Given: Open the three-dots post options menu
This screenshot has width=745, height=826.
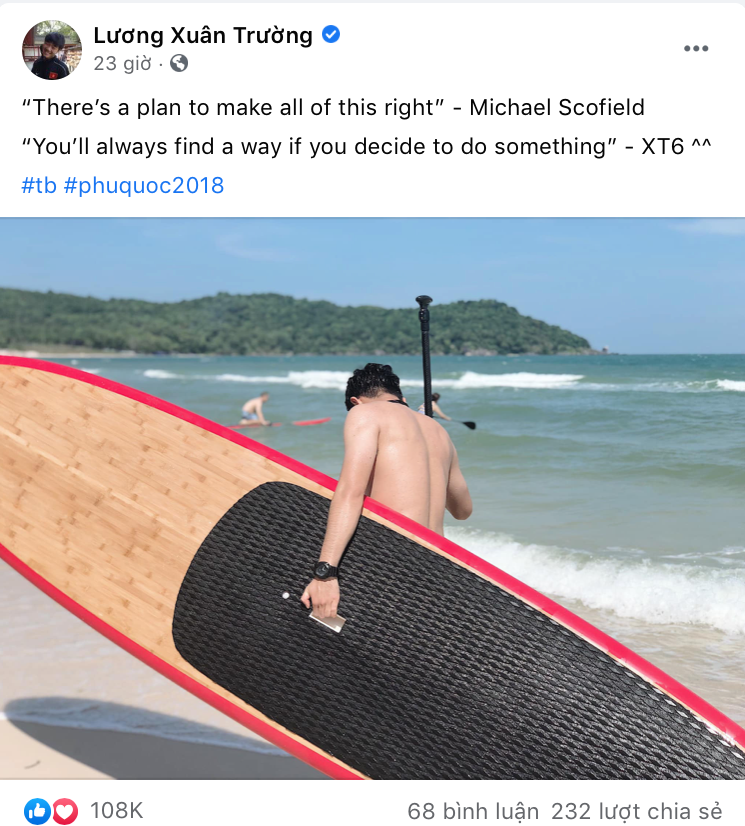Looking at the screenshot, I should pos(695,48).
